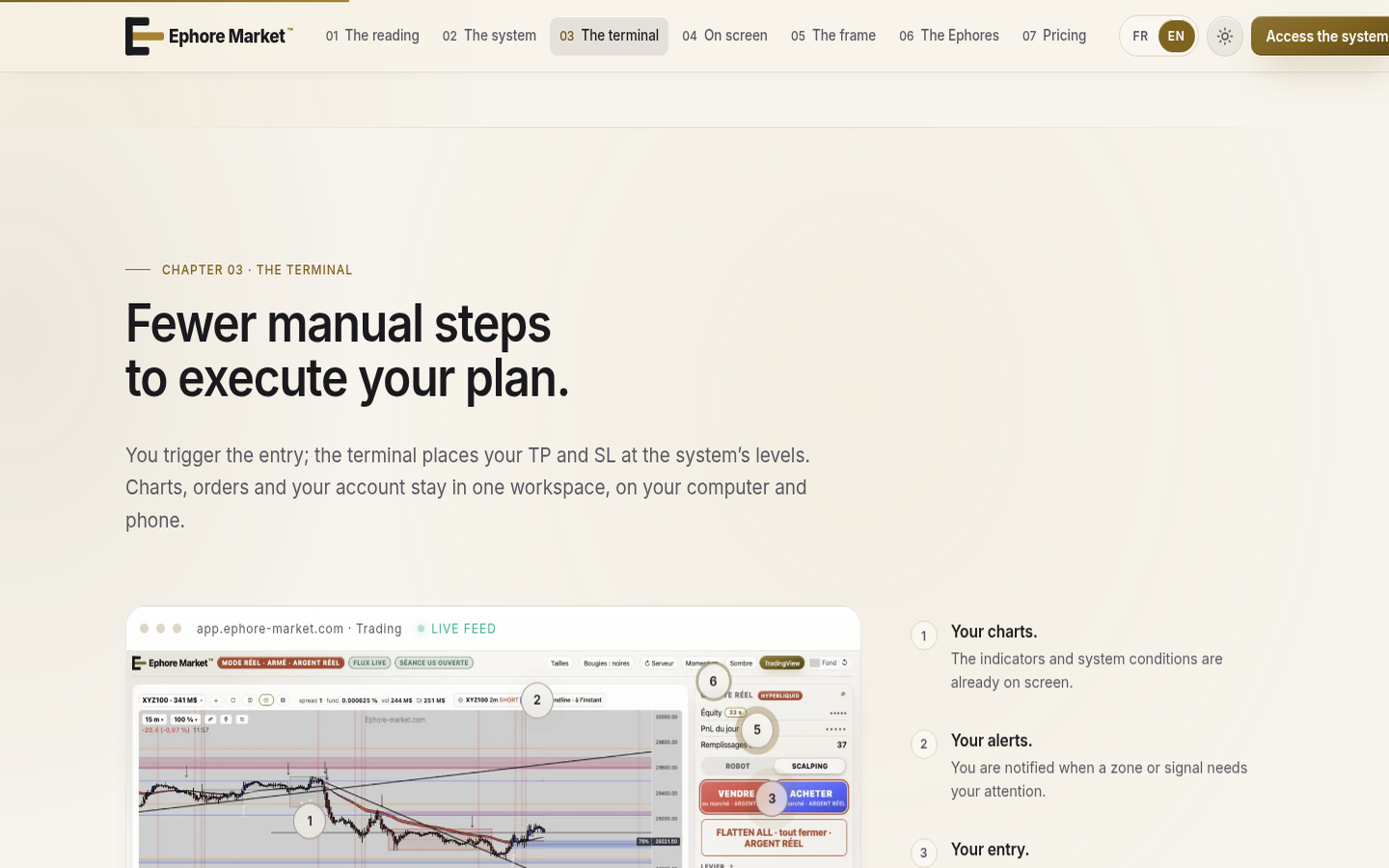Click FLATTEN ALL button in terminal preview
This screenshot has width=1389, height=868.
pyautogui.click(x=774, y=837)
